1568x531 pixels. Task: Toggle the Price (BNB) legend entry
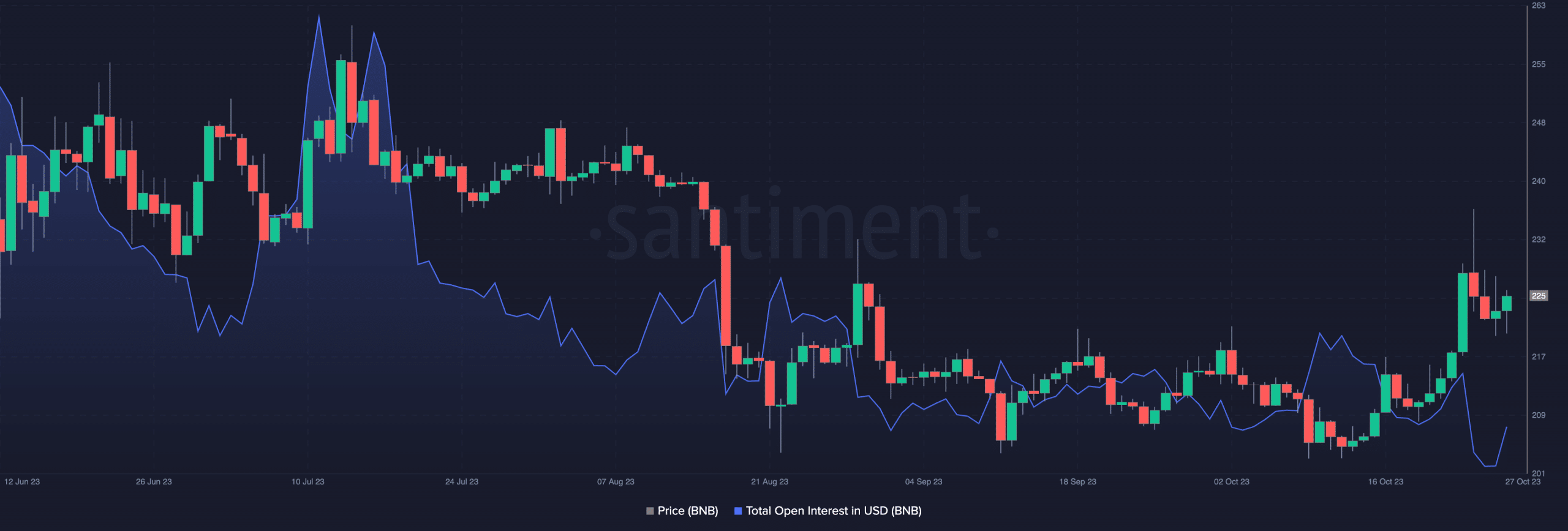point(682,511)
